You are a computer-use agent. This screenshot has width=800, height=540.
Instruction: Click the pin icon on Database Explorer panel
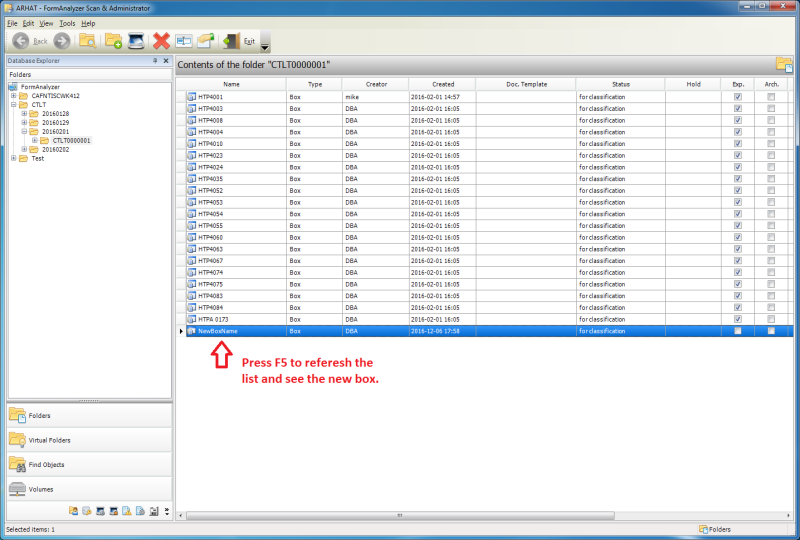[x=155, y=61]
